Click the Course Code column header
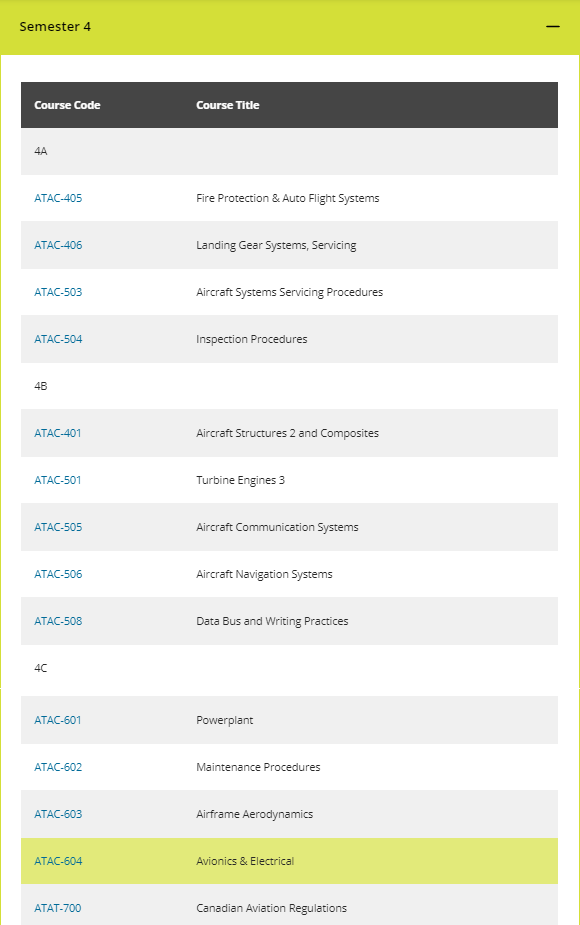Image resolution: width=580 pixels, height=925 pixels. (x=67, y=105)
